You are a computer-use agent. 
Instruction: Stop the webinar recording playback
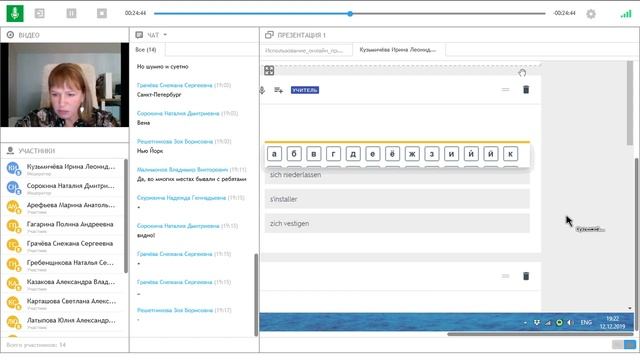[102, 13]
